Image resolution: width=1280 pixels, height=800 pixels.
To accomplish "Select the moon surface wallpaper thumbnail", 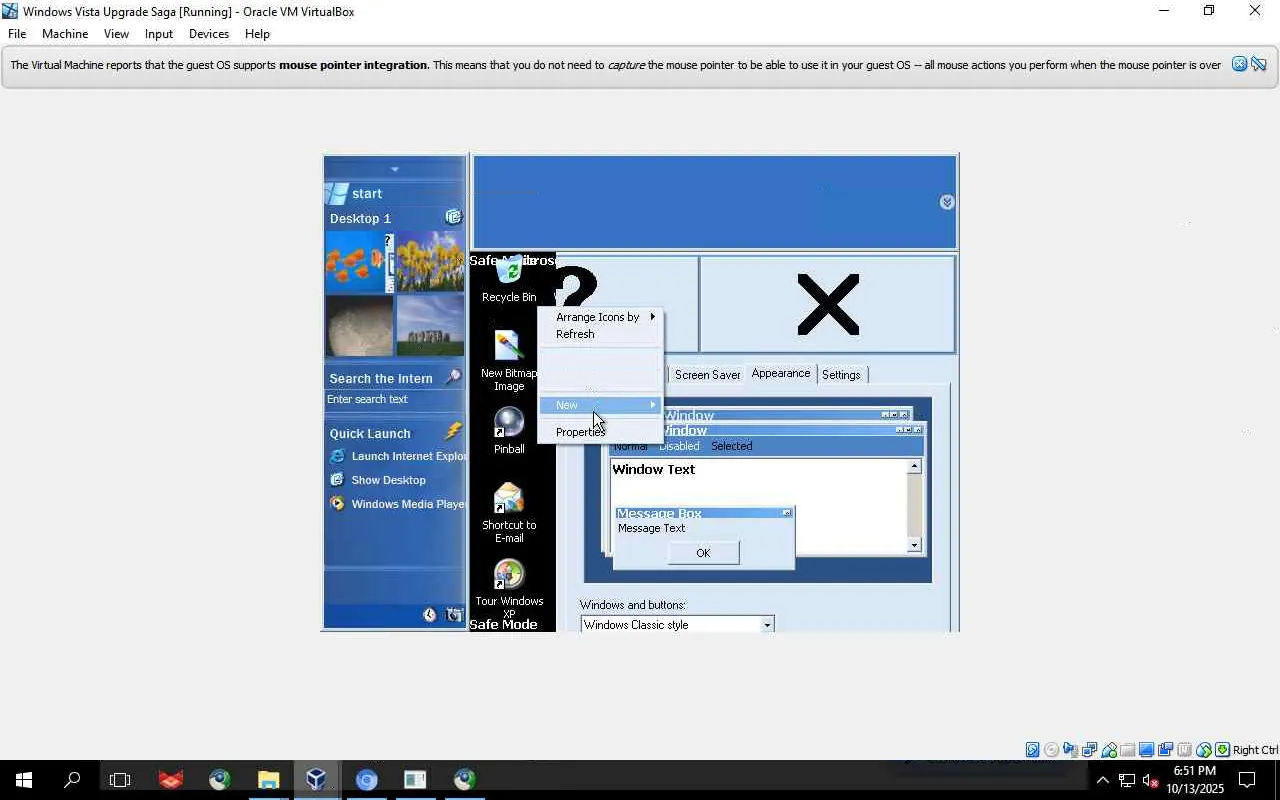I will [358, 326].
